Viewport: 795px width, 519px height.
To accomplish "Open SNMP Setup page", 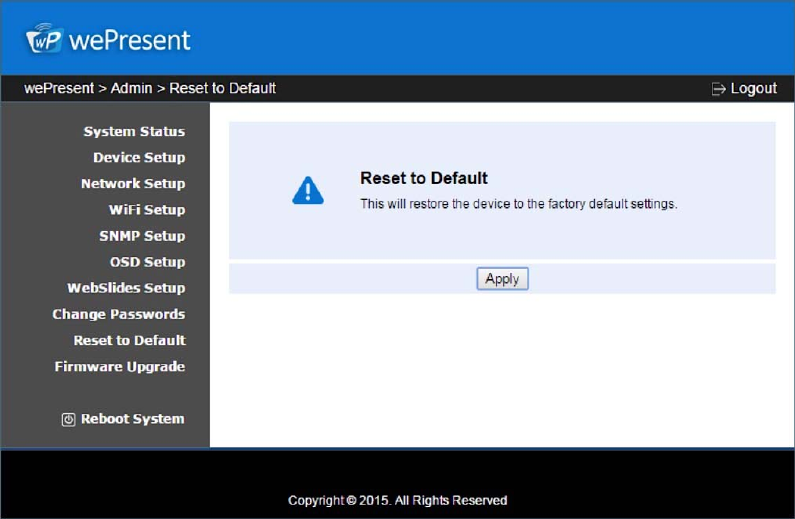I will pyautogui.click(x=142, y=236).
